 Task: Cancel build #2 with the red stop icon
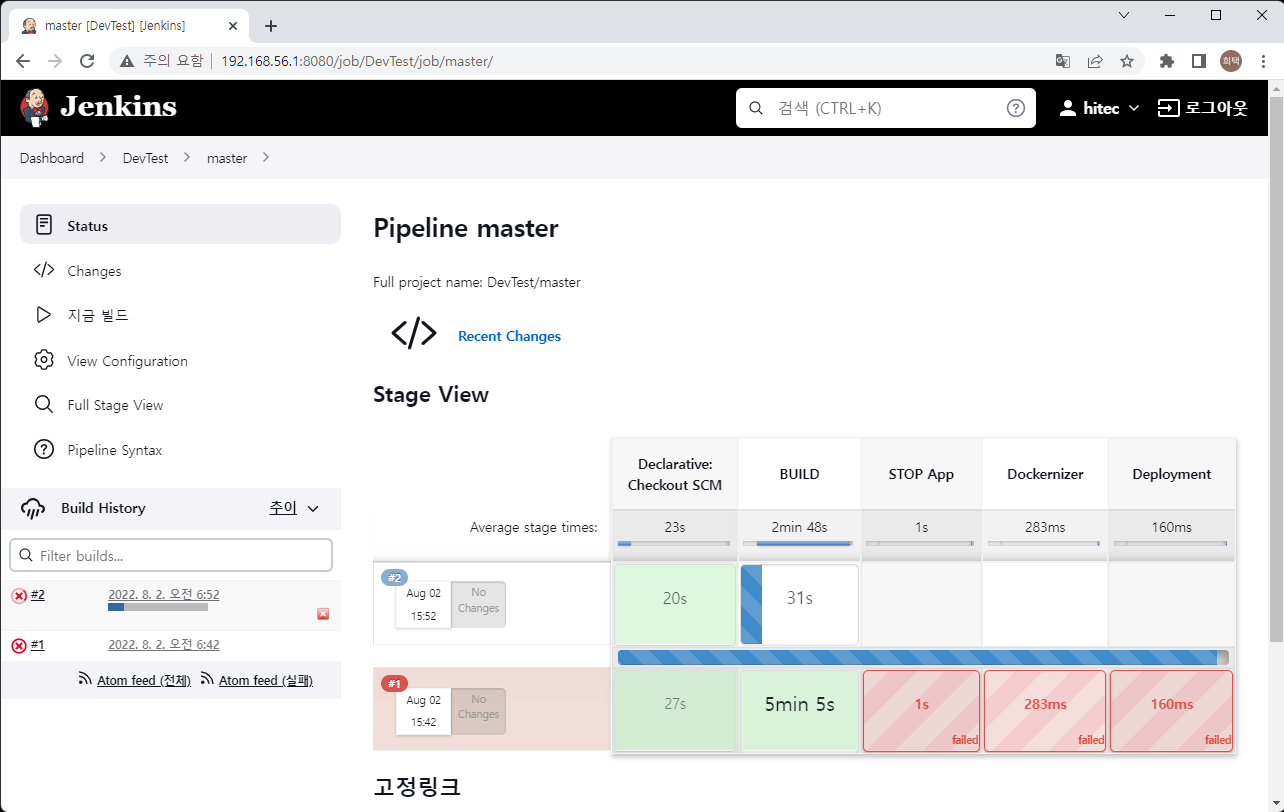(x=323, y=614)
